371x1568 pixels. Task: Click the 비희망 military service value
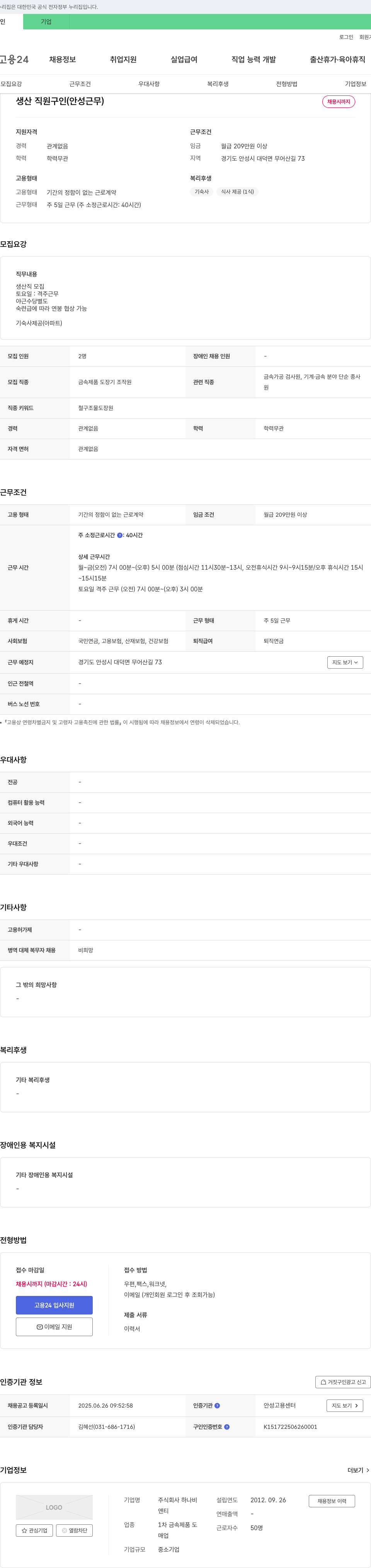[85, 950]
